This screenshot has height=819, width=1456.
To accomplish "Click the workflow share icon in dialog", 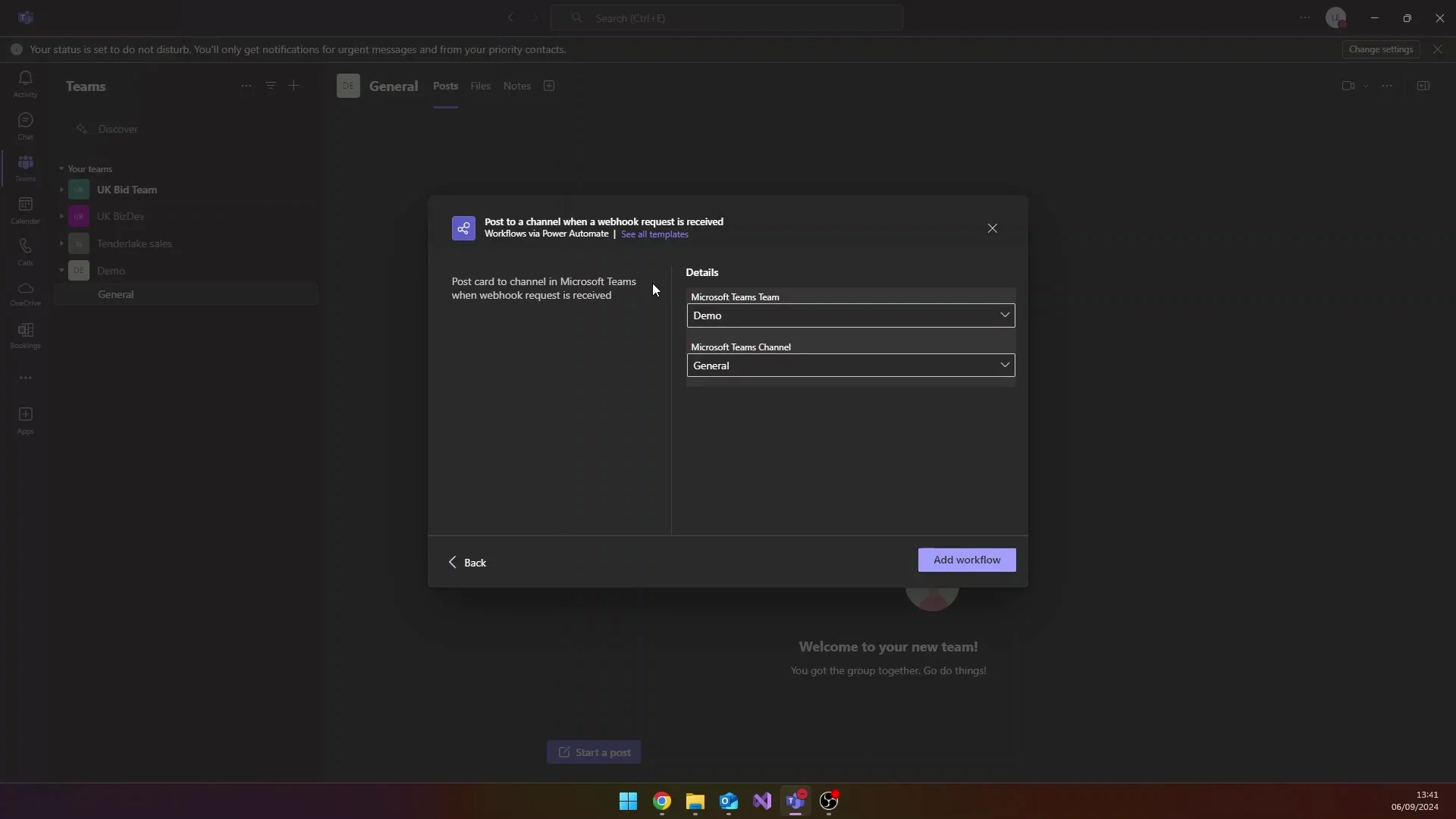I will click(463, 228).
